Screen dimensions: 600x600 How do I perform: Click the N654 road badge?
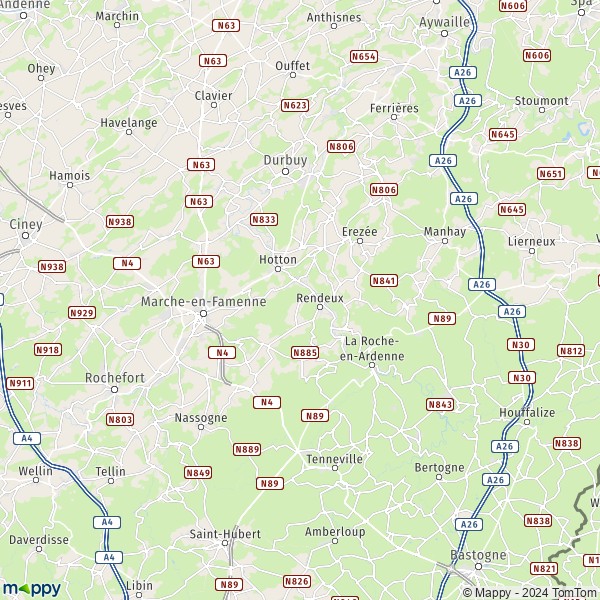click(364, 57)
